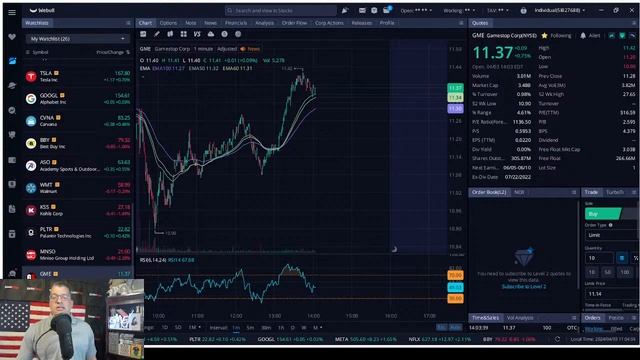Click the first icon in chart toolbar
The image size is (640, 360).
(x=143, y=34)
